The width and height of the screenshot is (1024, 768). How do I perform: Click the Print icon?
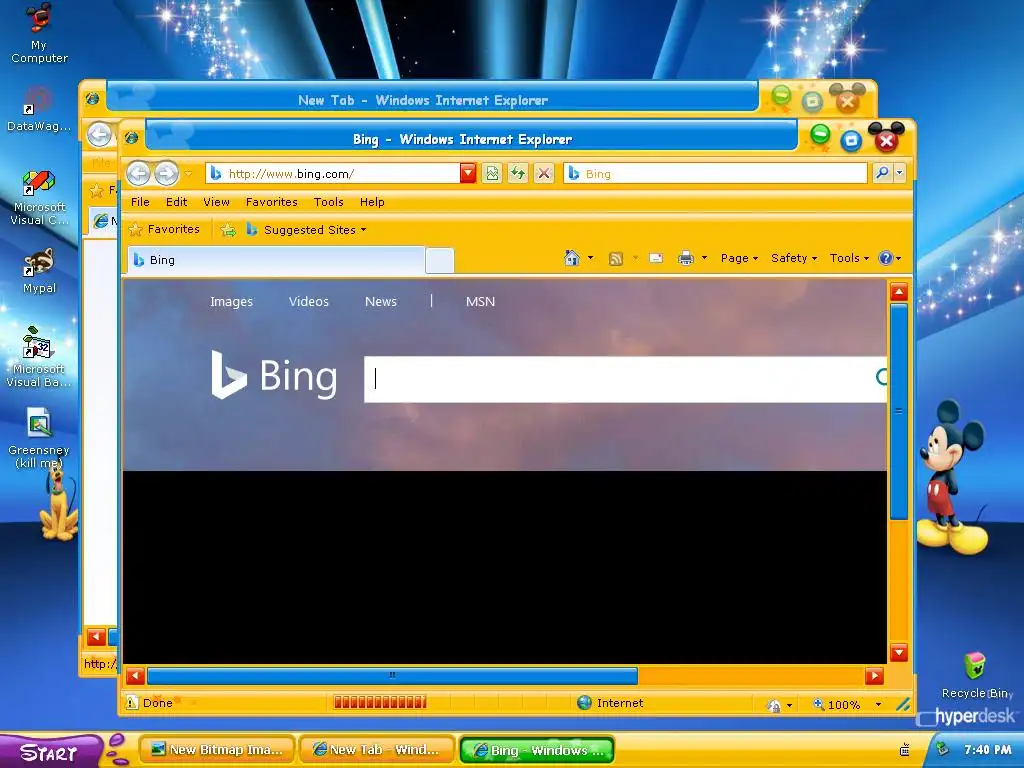685,259
